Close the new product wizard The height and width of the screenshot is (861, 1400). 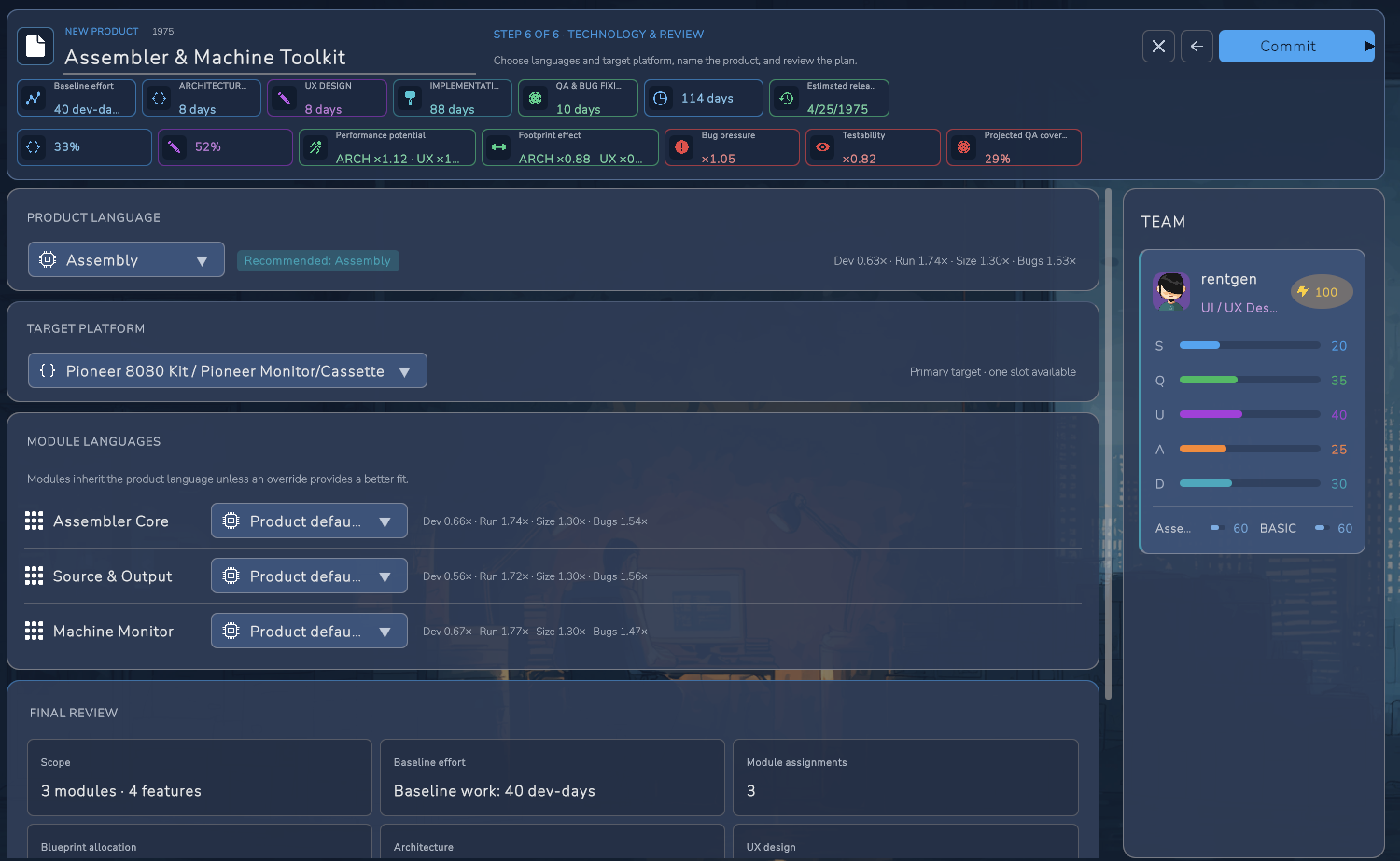click(1159, 46)
